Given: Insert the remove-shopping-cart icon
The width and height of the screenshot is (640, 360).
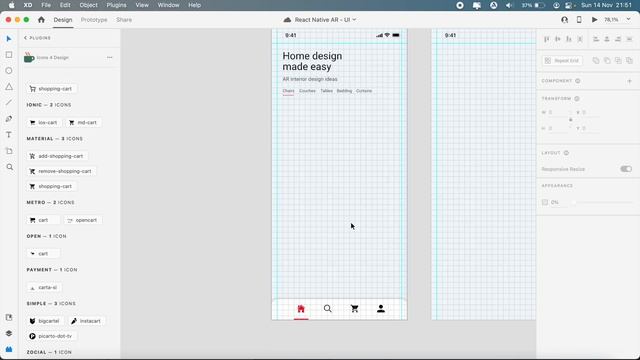Looking at the screenshot, I should coord(61,171).
